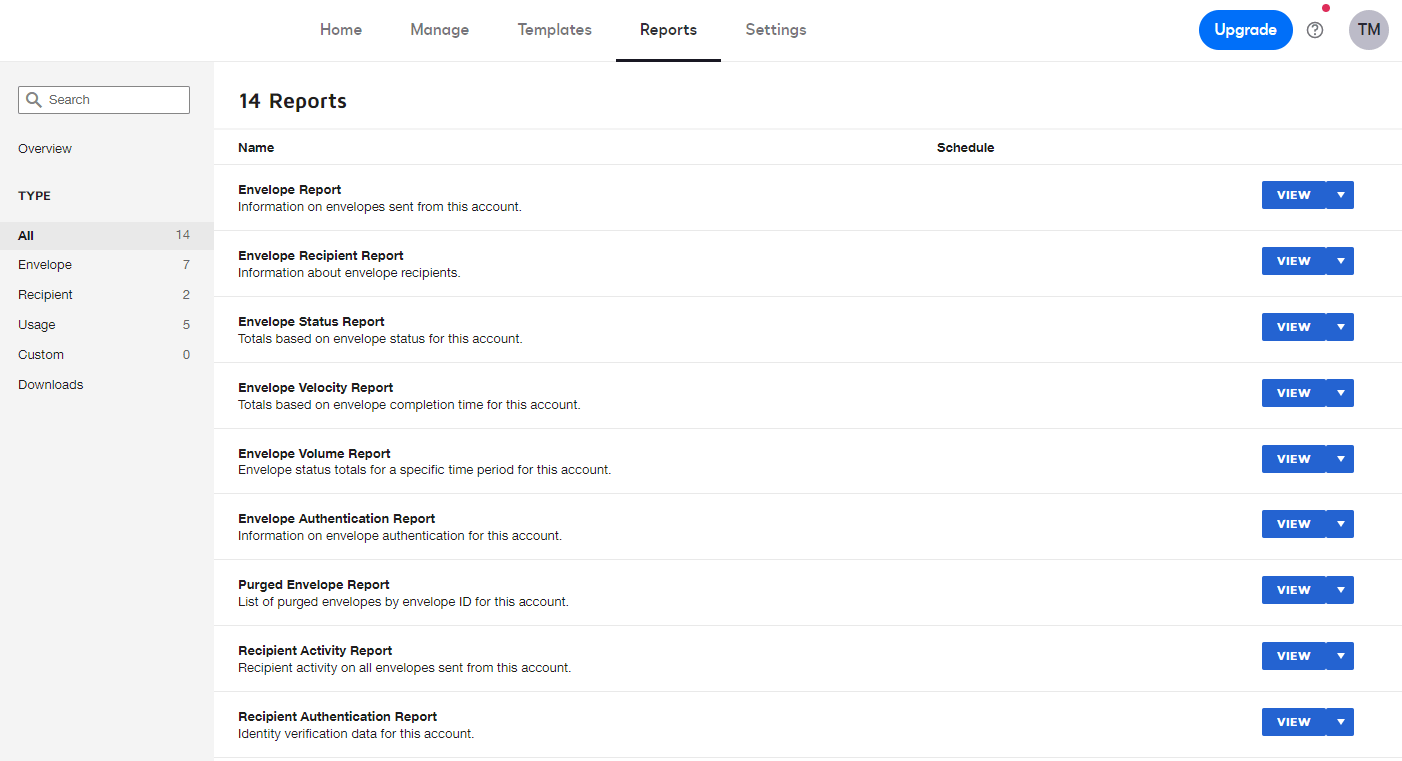Open the Manage tab

point(439,30)
